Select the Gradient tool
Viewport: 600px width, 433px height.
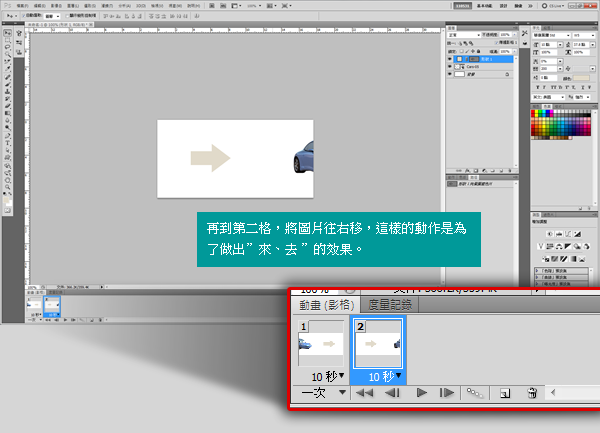(x=8, y=114)
